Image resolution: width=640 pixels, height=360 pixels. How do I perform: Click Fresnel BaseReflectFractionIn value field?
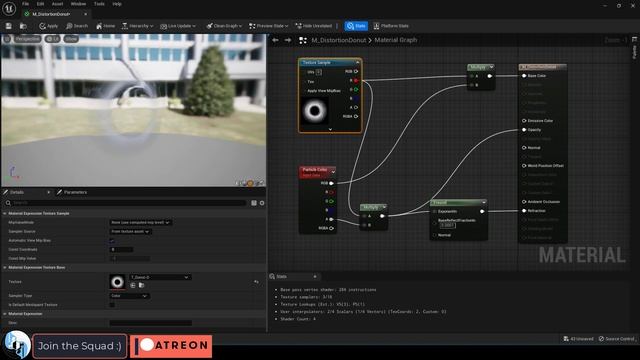447,225
